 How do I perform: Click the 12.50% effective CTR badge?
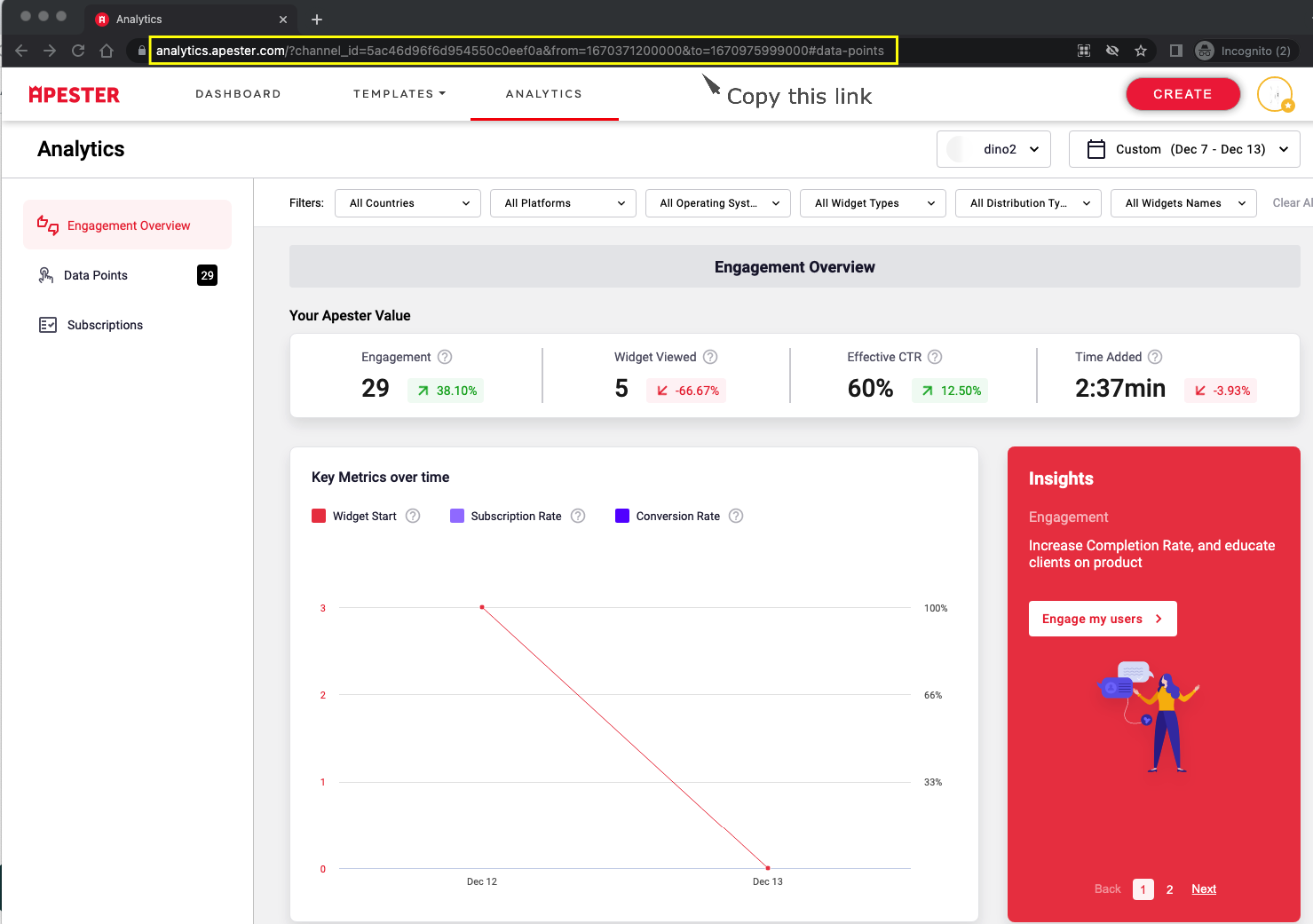tap(951, 391)
